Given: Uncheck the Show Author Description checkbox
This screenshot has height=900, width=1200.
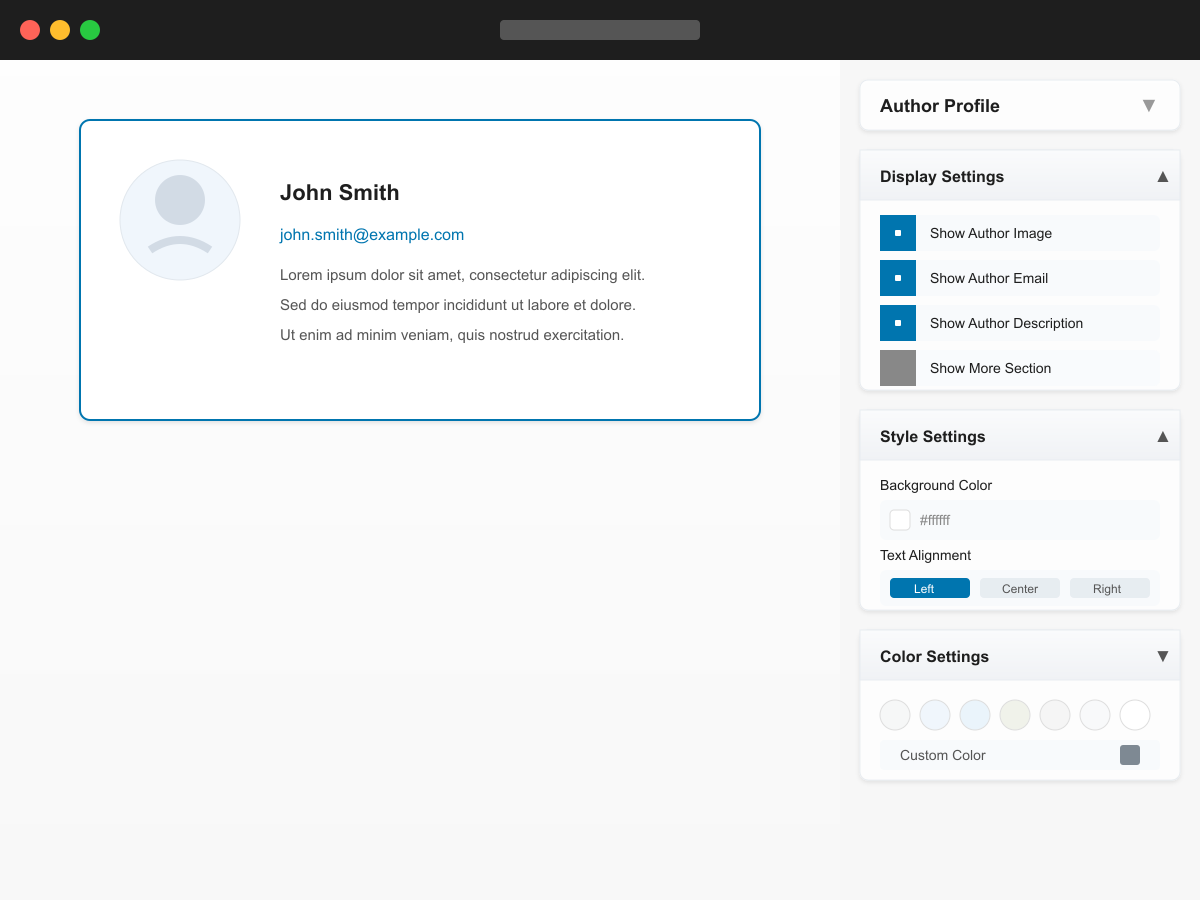Looking at the screenshot, I should [898, 323].
